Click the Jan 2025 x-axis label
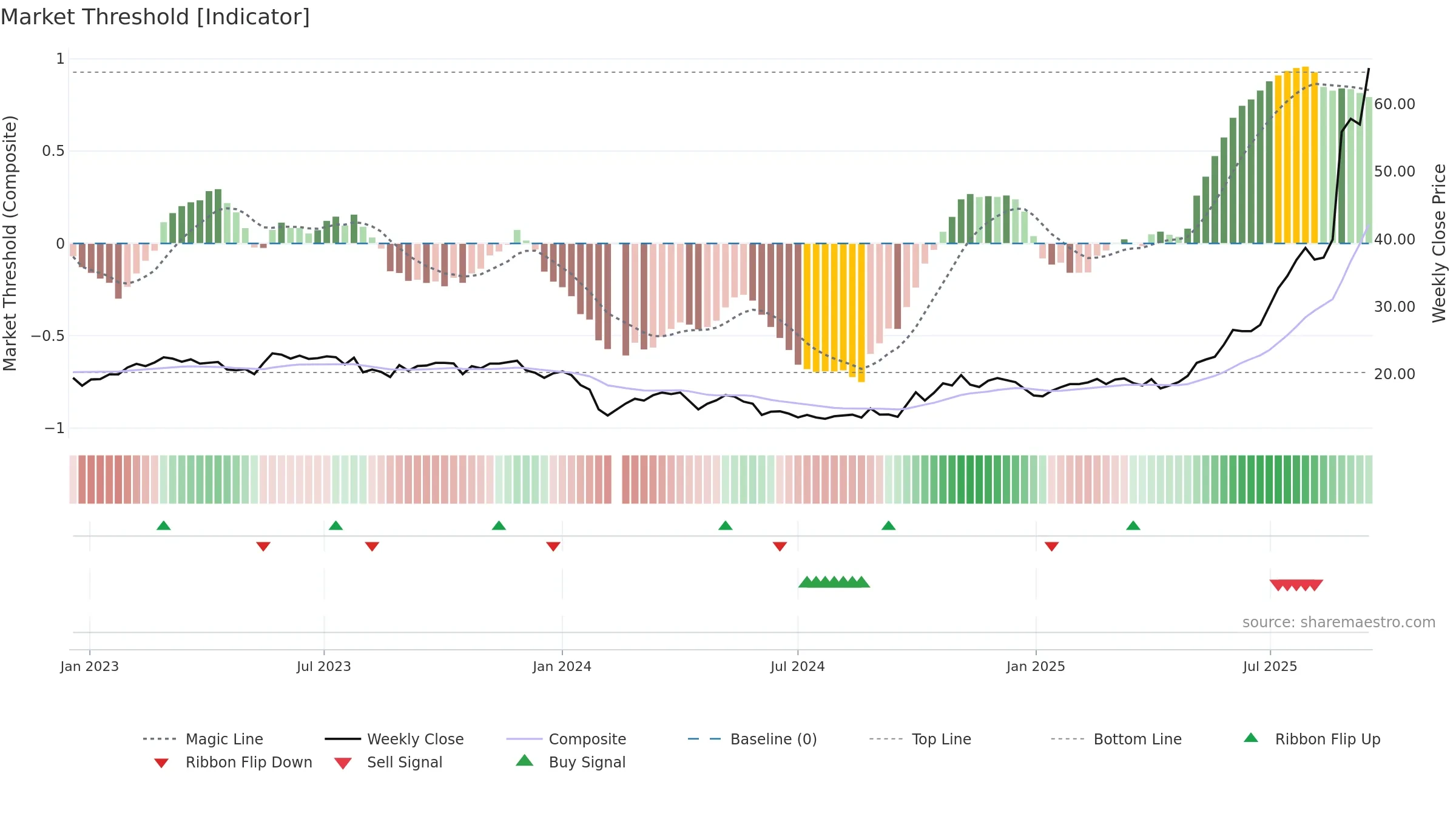1456x819 pixels. tap(1036, 667)
